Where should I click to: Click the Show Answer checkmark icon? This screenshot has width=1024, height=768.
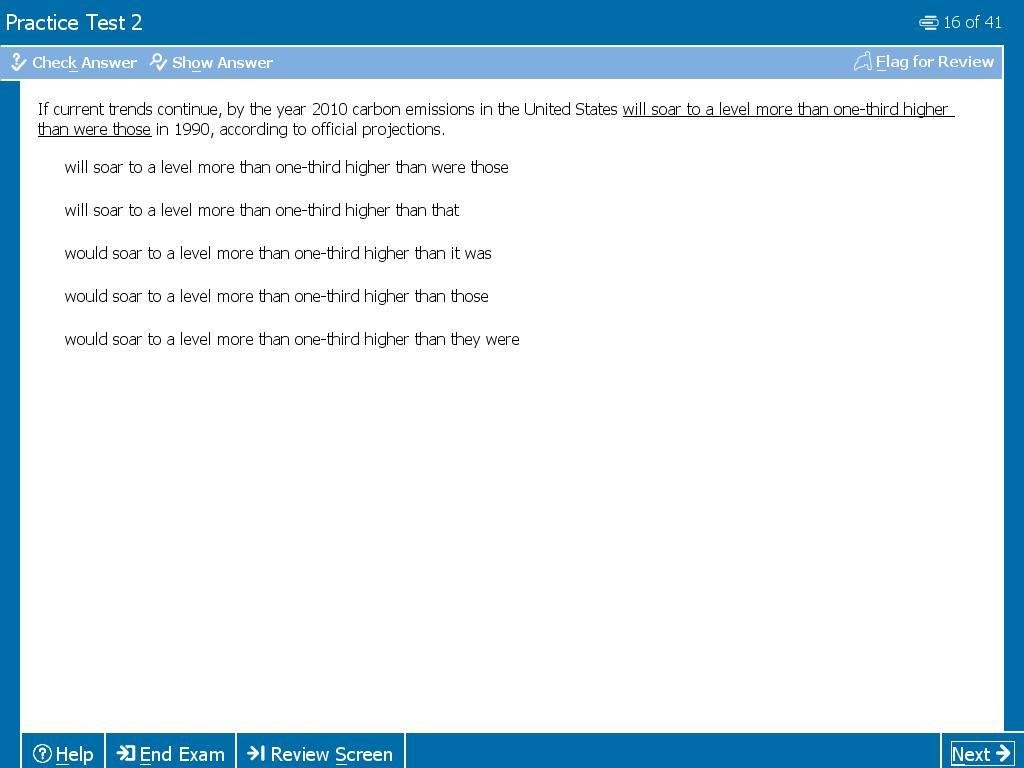158,62
